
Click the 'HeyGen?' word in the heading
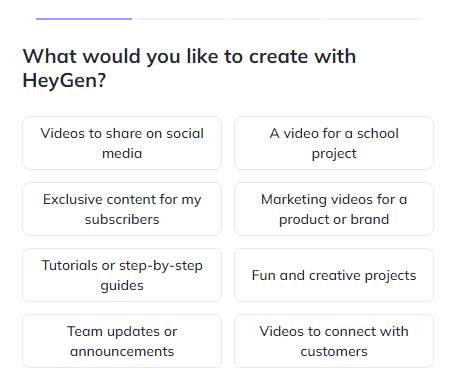click(64, 80)
